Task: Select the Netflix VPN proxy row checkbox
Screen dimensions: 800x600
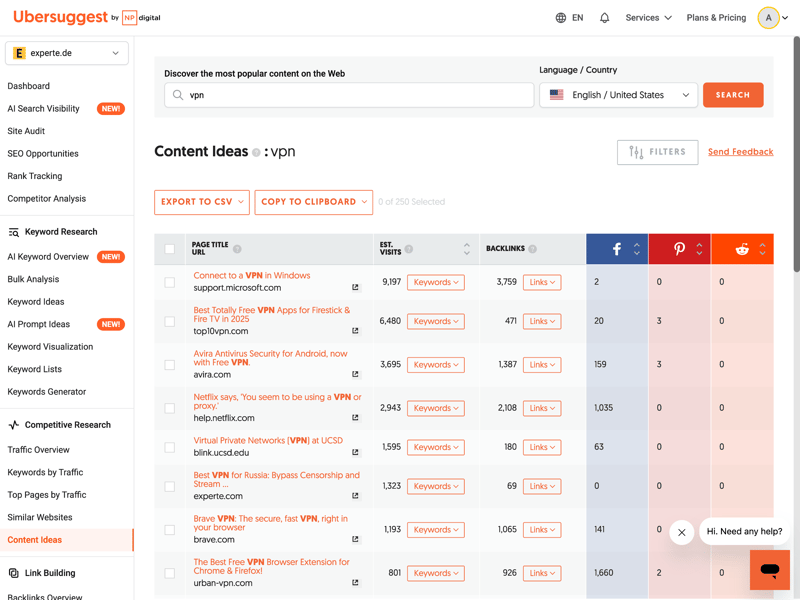Action: 170,408
